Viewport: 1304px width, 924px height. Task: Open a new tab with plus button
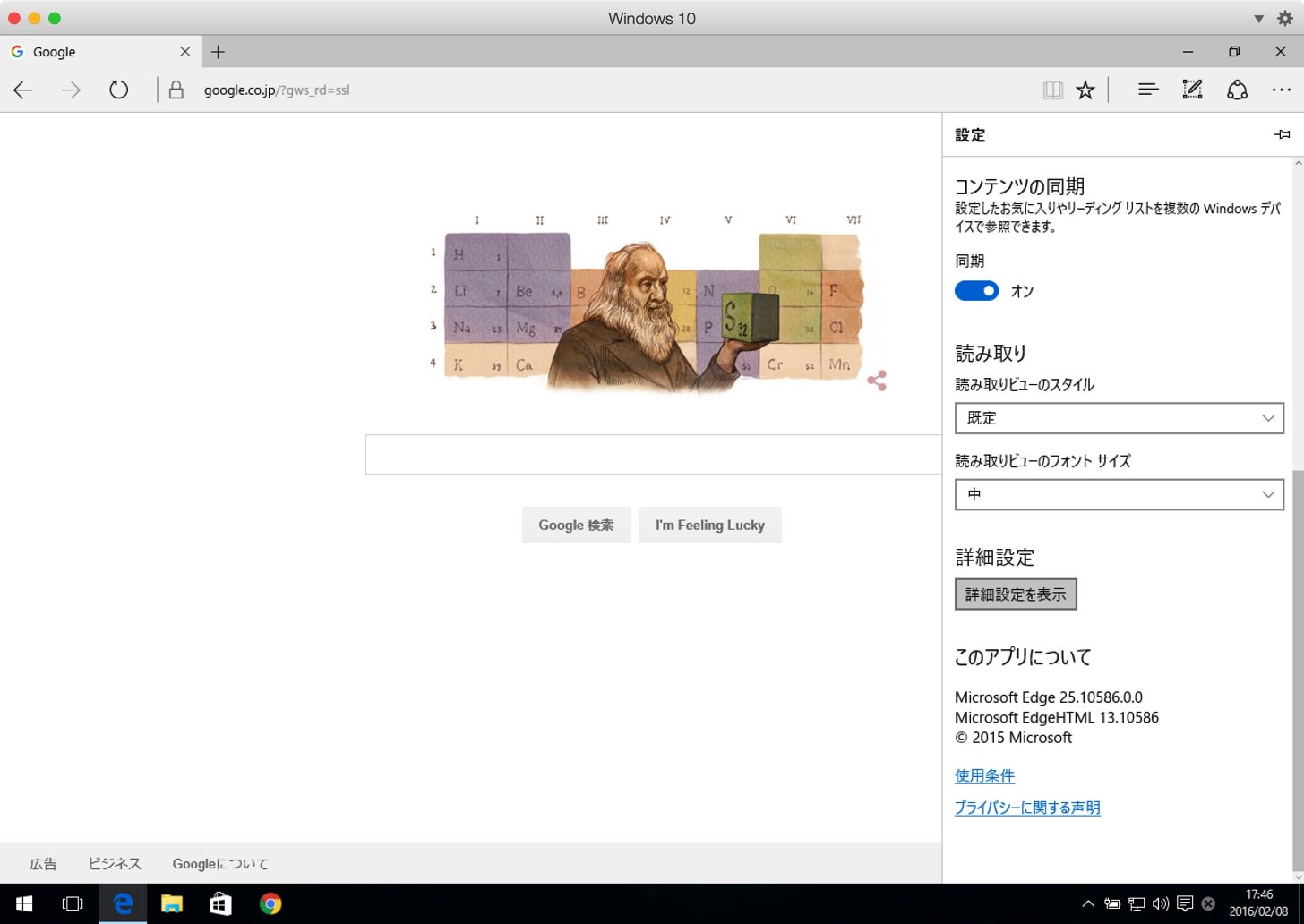click(x=218, y=52)
